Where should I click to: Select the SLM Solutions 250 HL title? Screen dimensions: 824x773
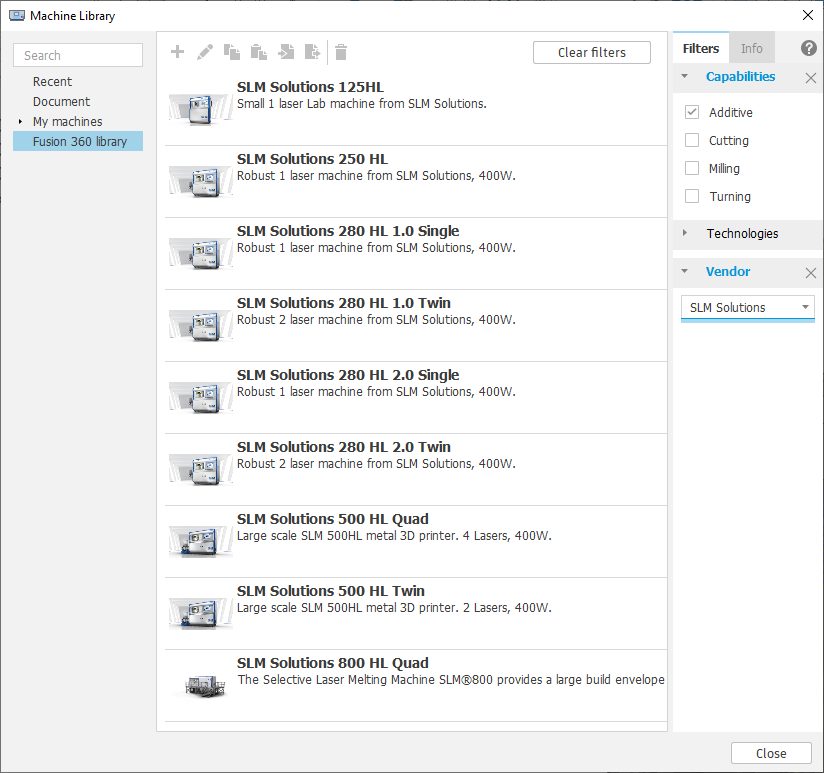[x=312, y=159]
